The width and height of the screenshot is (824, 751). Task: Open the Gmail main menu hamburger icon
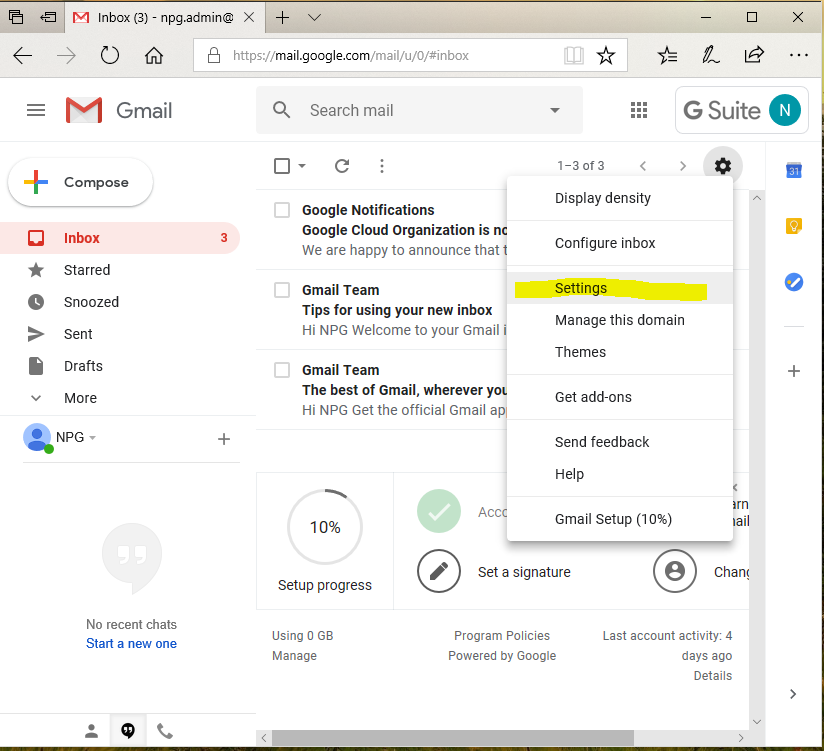(36, 110)
